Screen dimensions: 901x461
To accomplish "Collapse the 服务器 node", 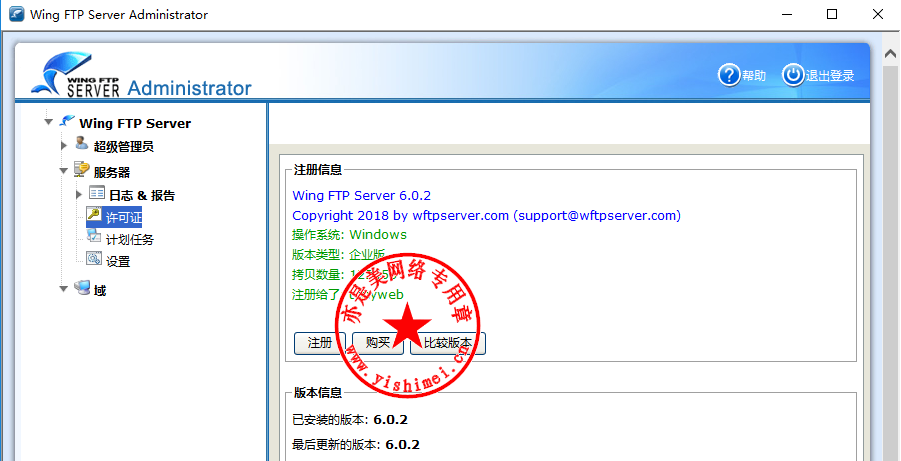I will point(63,171).
